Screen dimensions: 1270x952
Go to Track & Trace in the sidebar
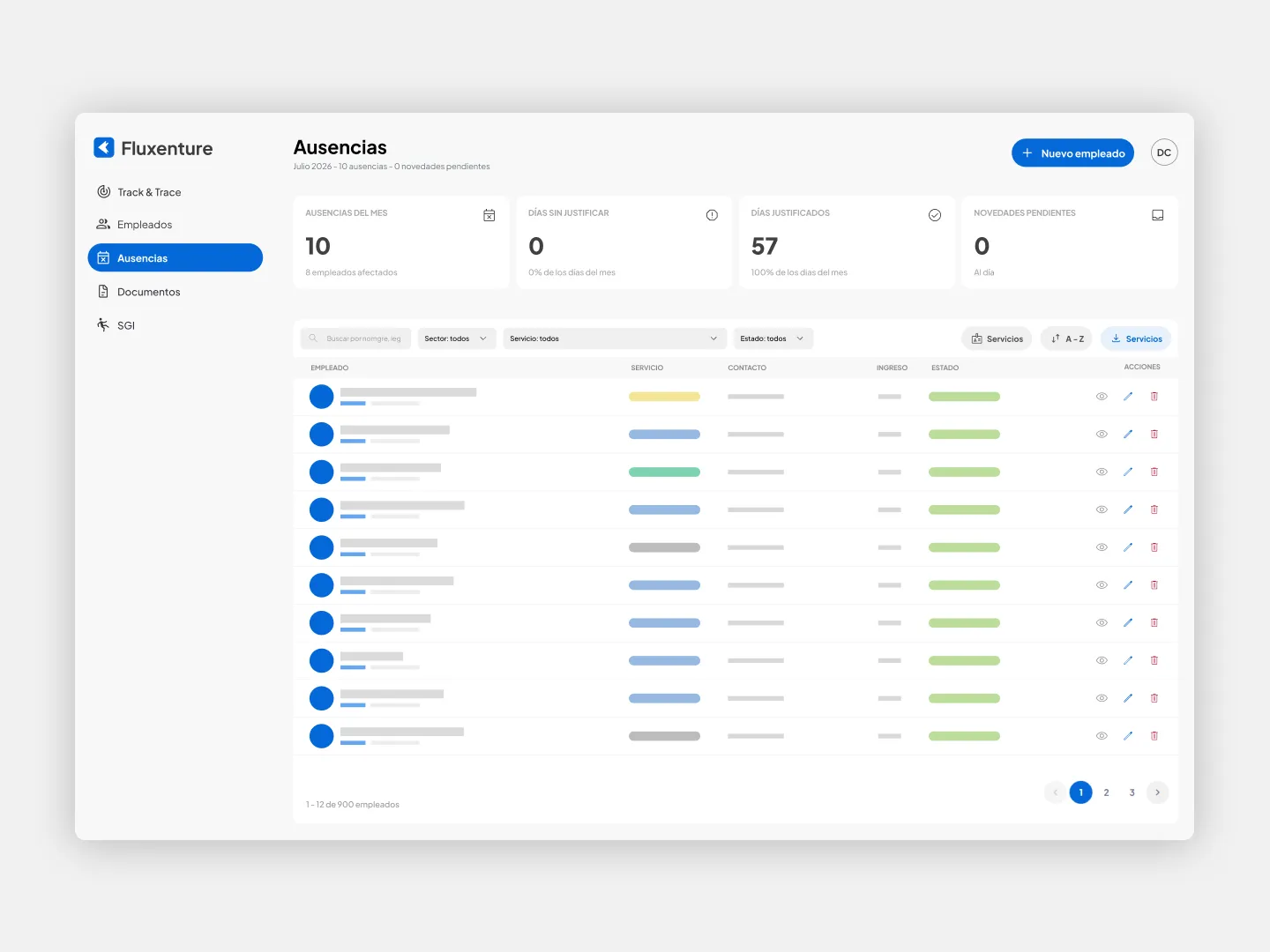point(139,192)
